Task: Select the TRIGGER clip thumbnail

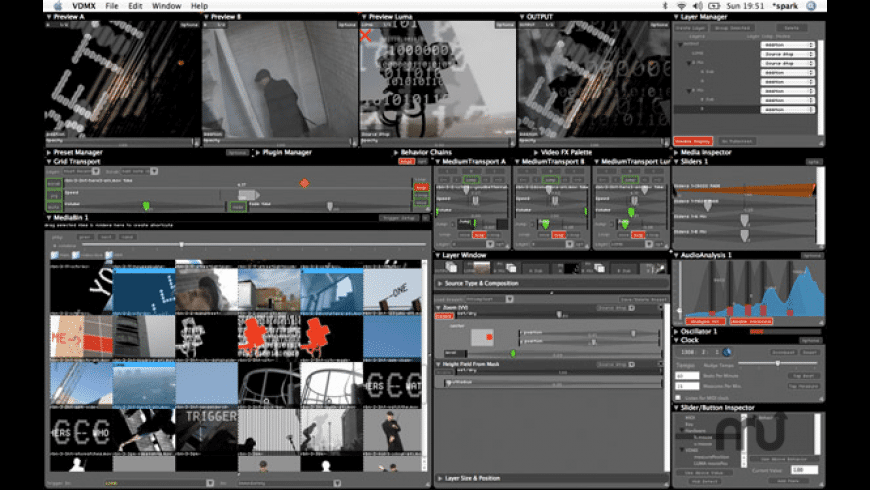Action: click(206, 430)
